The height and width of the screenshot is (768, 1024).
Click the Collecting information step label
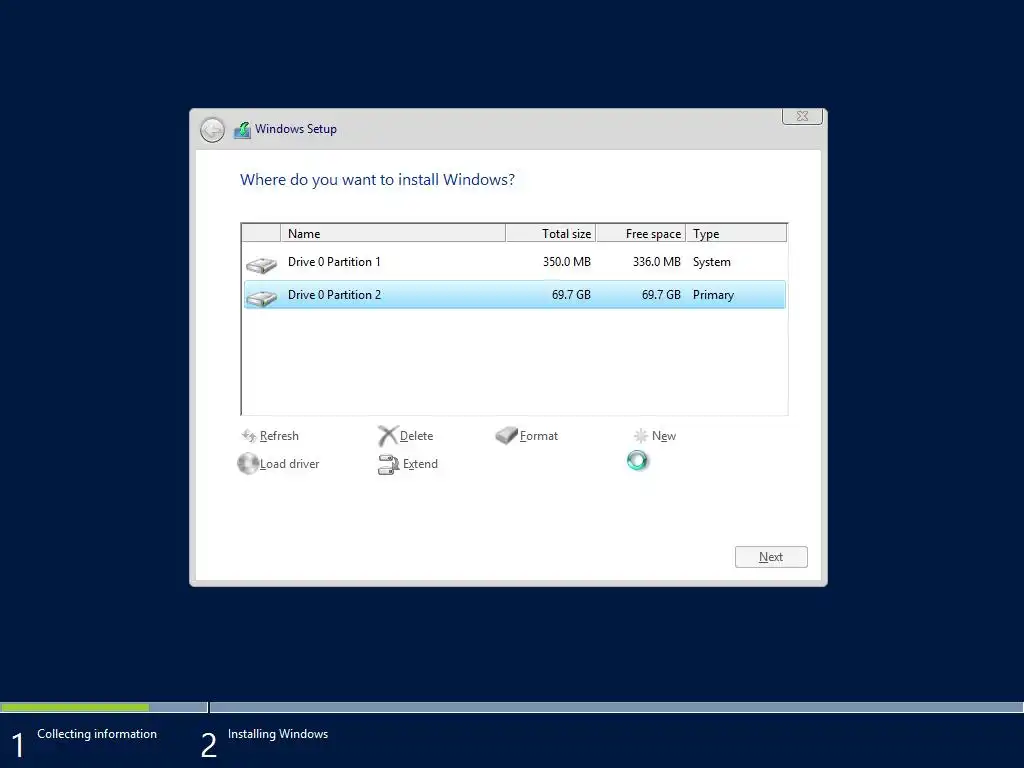(x=97, y=734)
